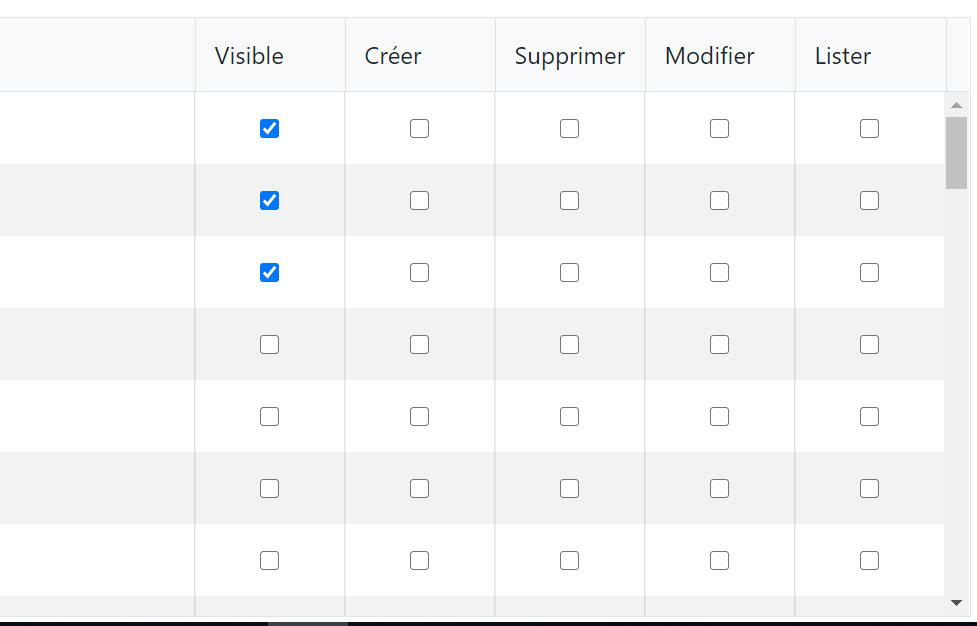Click the vertical scrollbar thumb
Screen dimensions: 977x626
(x=956, y=152)
